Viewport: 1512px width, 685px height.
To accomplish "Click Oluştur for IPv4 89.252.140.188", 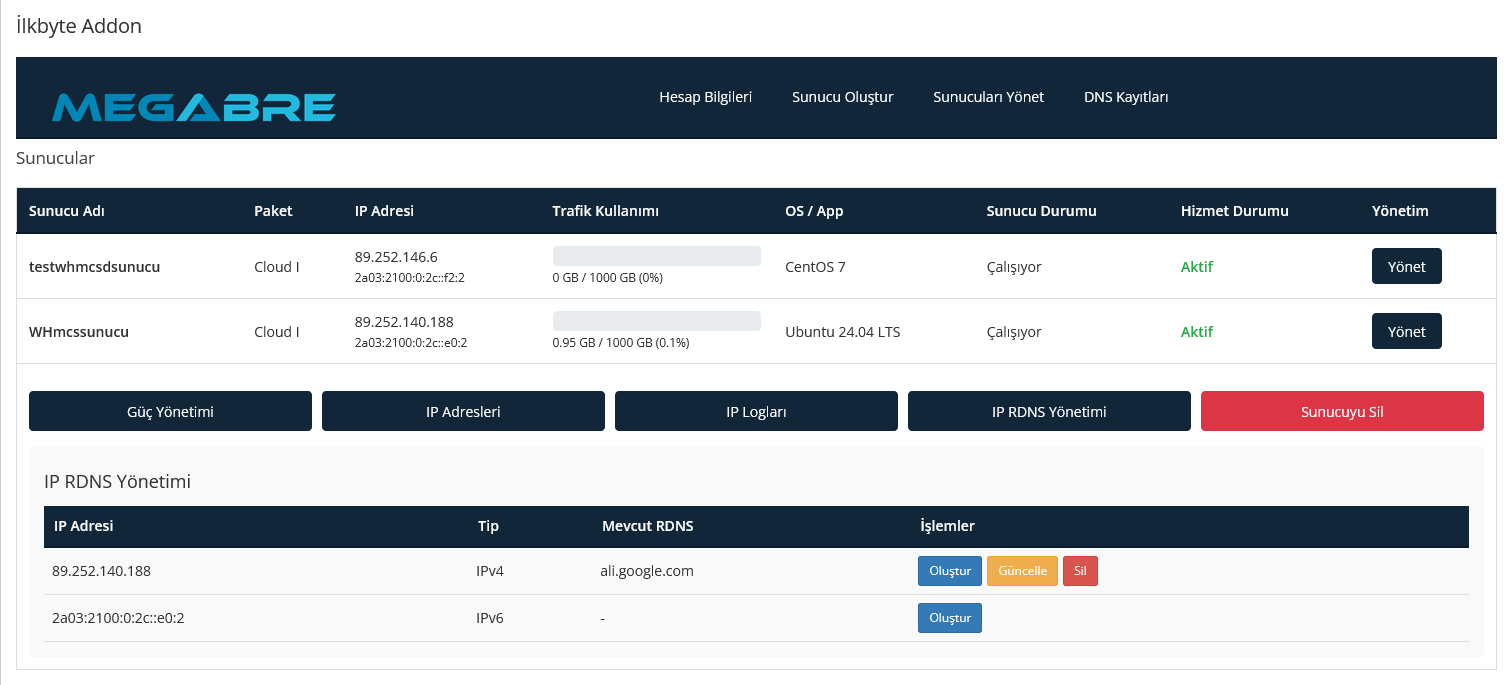I will point(949,571).
